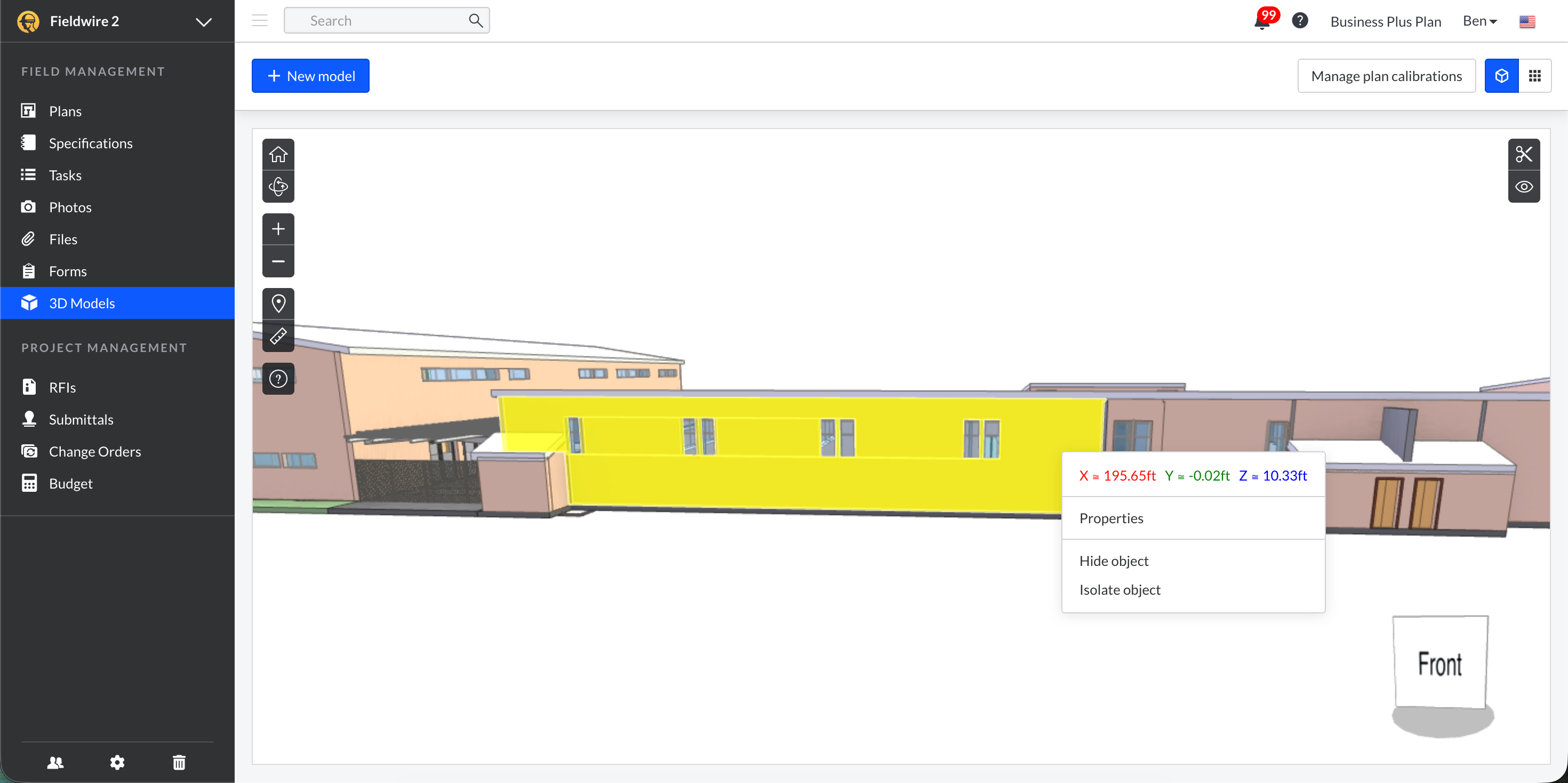Click the New model button

[x=310, y=76]
